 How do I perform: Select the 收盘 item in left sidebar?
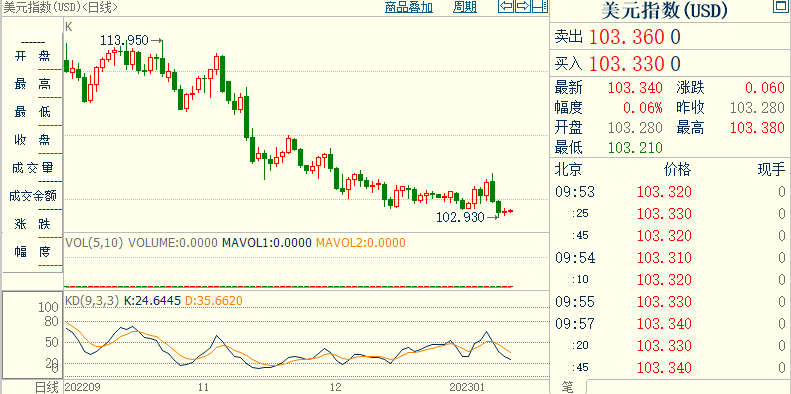32,140
